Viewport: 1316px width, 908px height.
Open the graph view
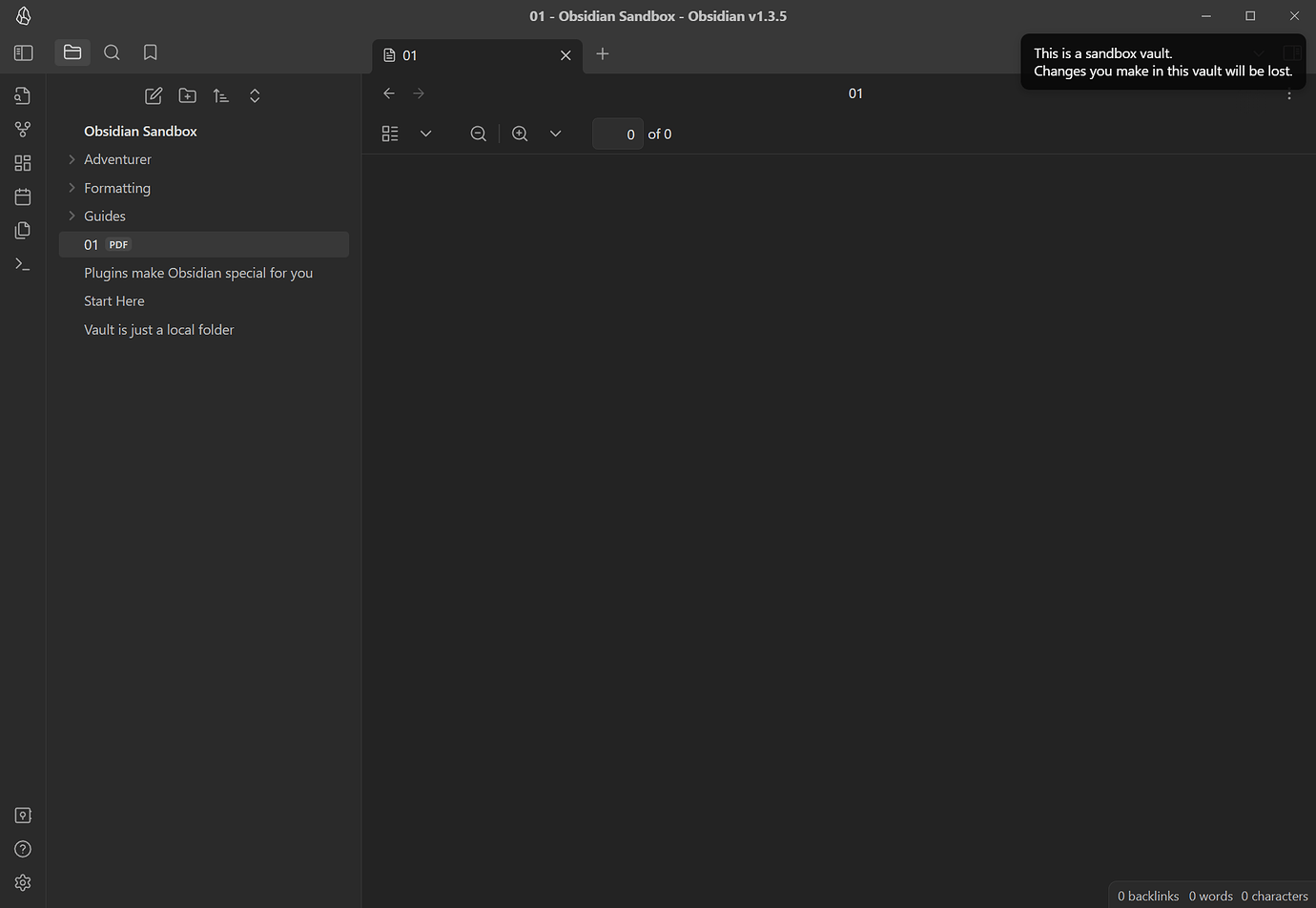click(23, 129)
